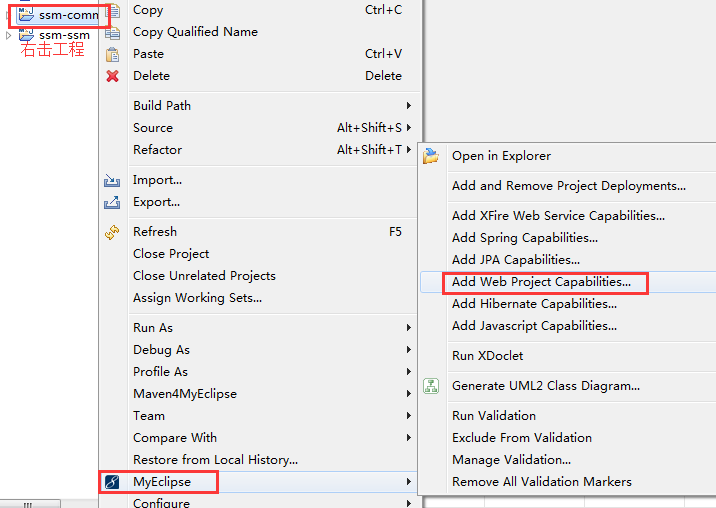Click the Copy Qualified Name icon
Viewport: 716px width, 508px height.
tap(113, 32)
